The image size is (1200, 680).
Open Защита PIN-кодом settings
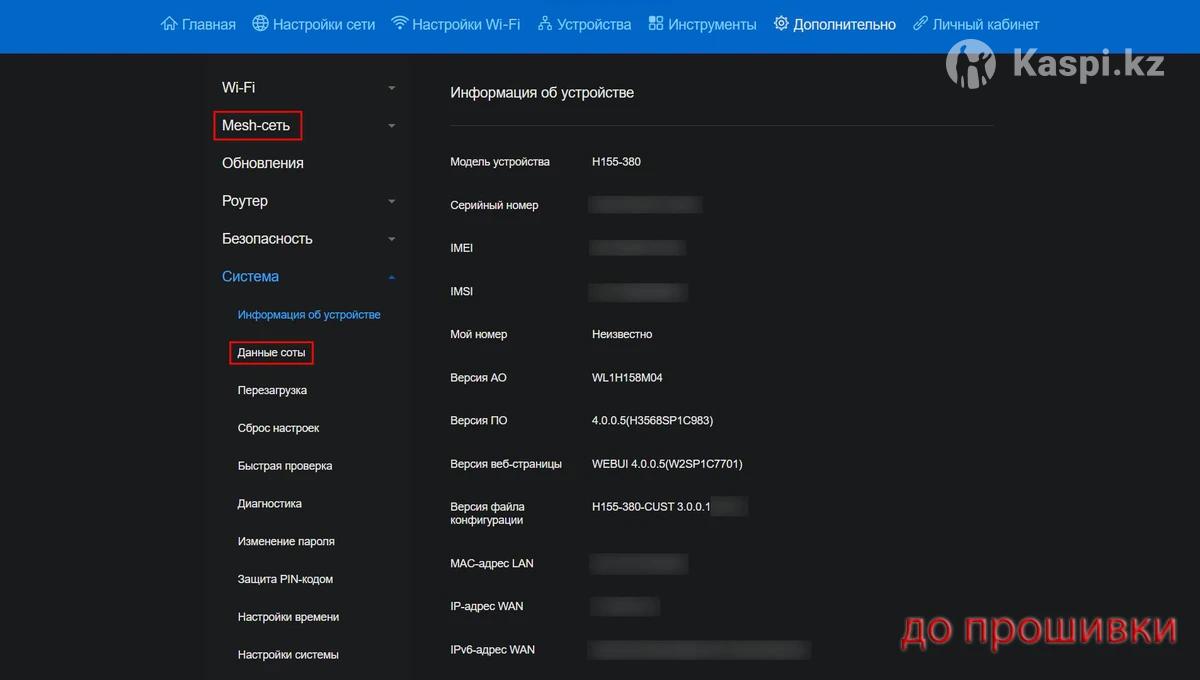pyautogui.click(x=285, y=579)
